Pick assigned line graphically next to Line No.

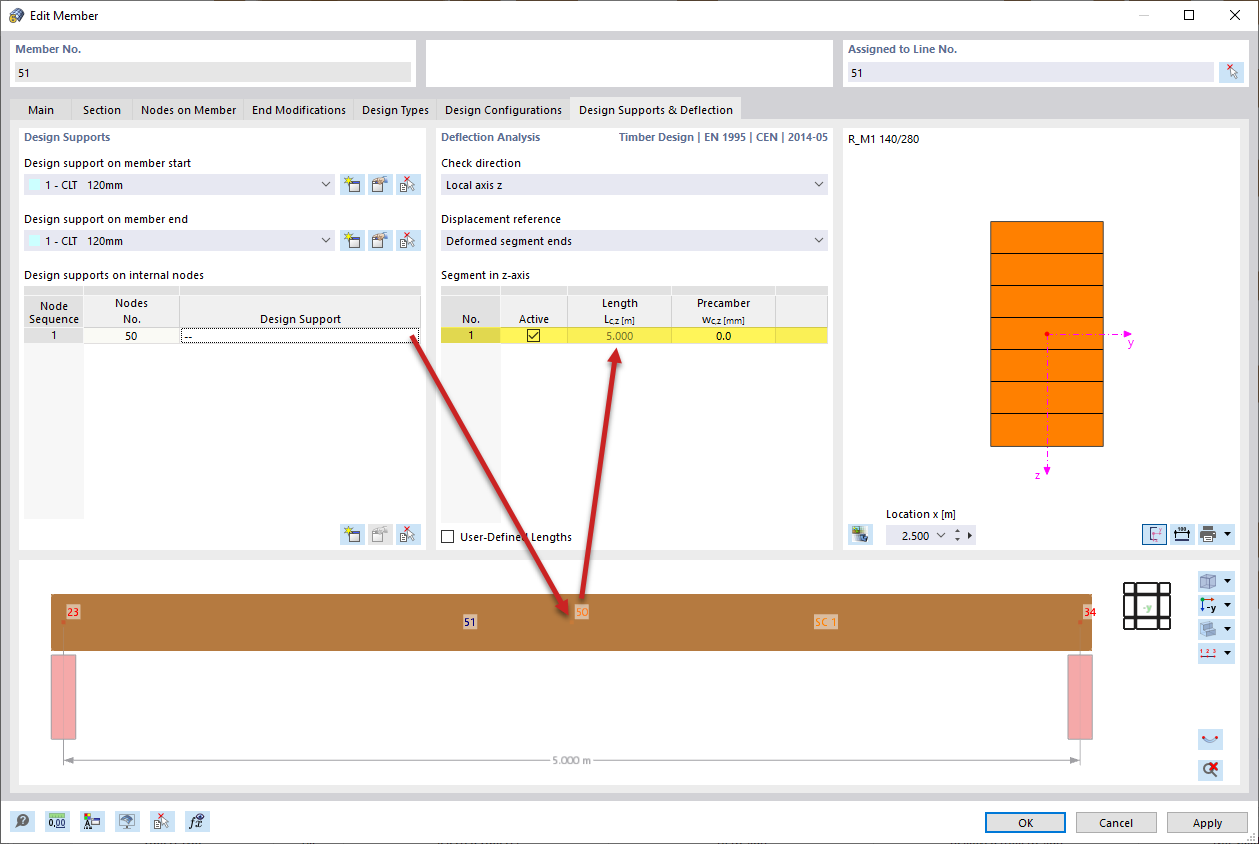[1231, 72]
